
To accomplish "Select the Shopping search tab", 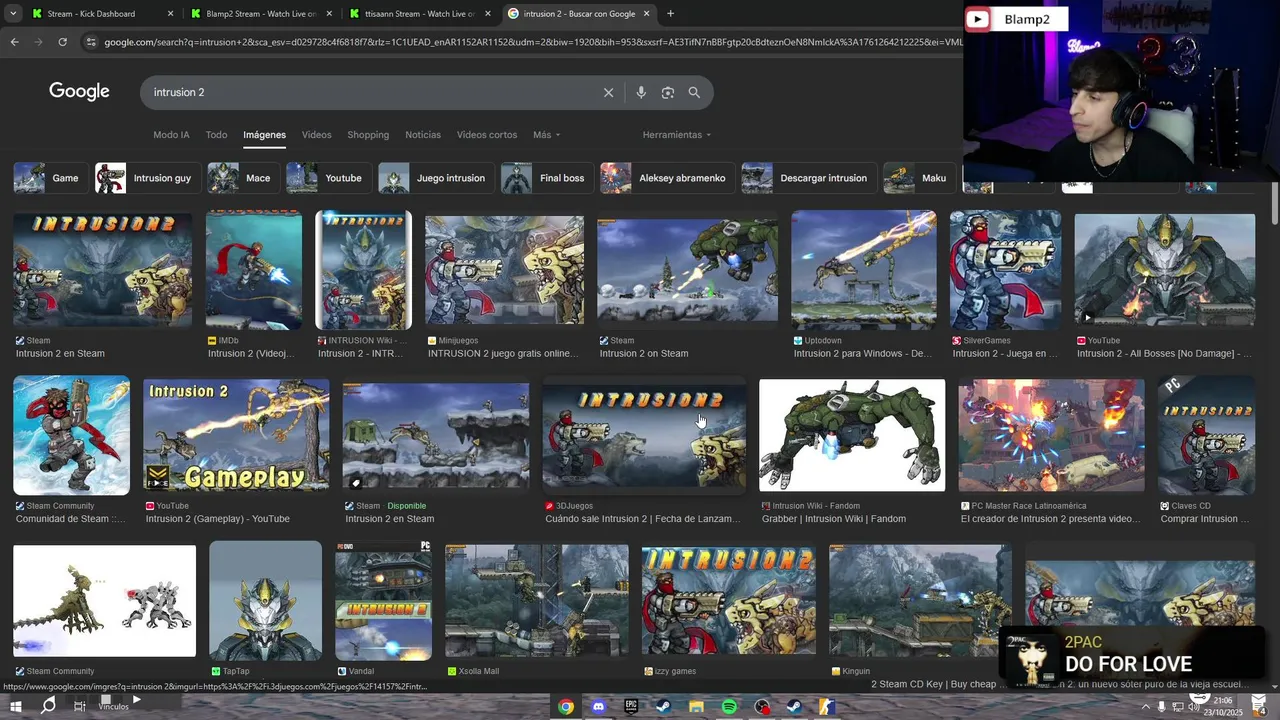I will [x=368, y=135].
